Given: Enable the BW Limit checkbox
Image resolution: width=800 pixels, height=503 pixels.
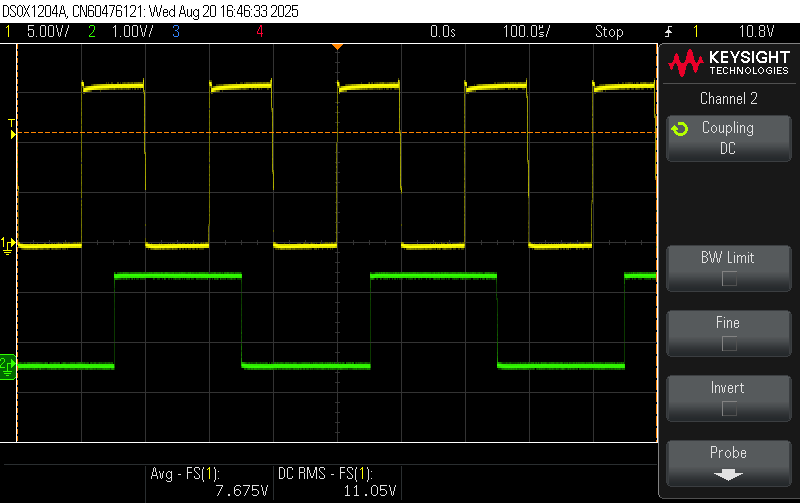Looking at the screenshot, I should (x=729, y=279).
